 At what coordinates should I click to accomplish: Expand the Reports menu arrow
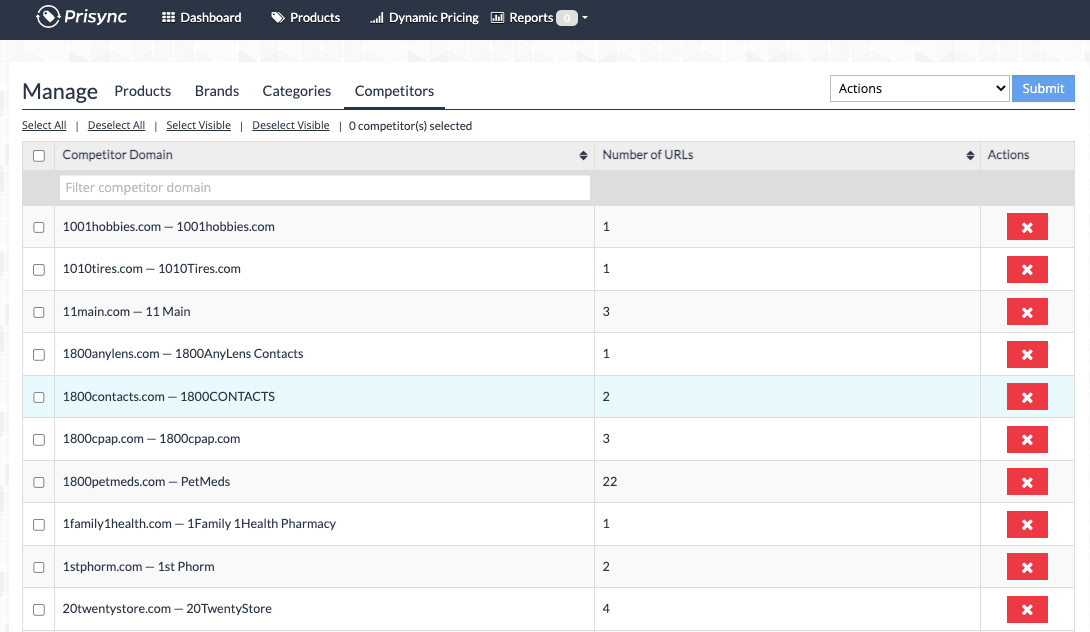coord(585,17)
